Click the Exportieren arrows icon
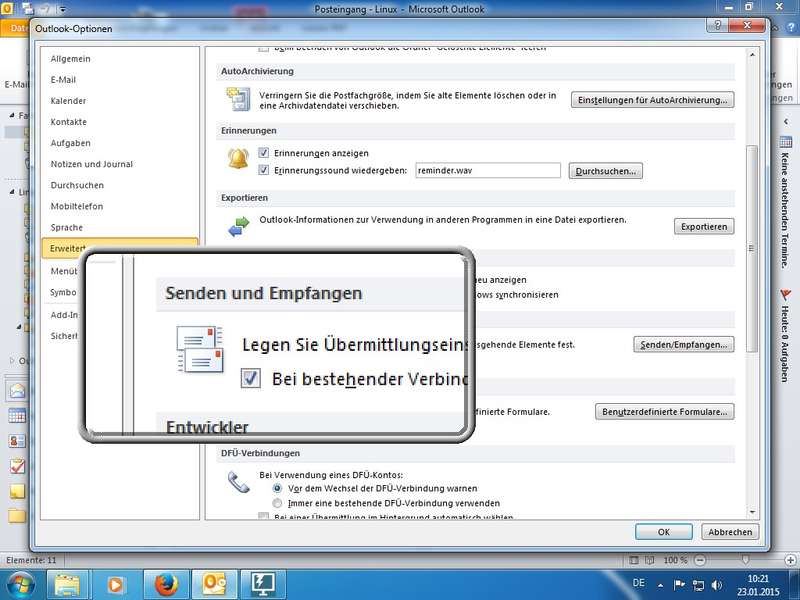 tap(239, 227)
